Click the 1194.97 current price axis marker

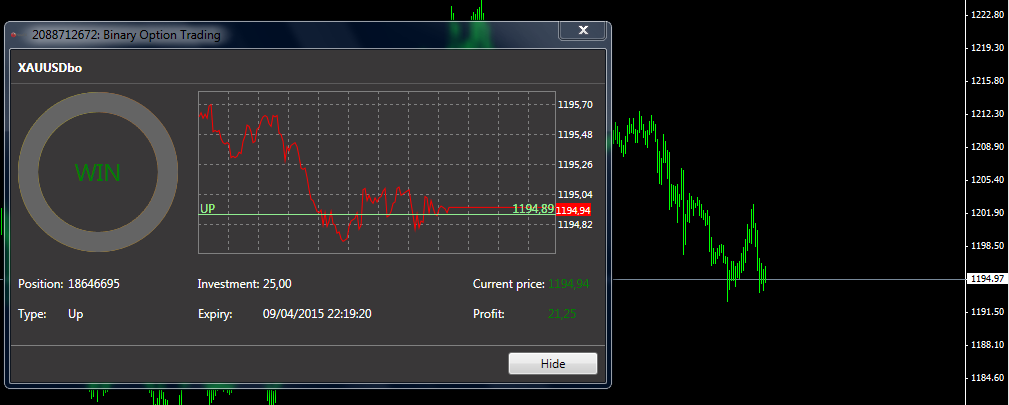987,279
